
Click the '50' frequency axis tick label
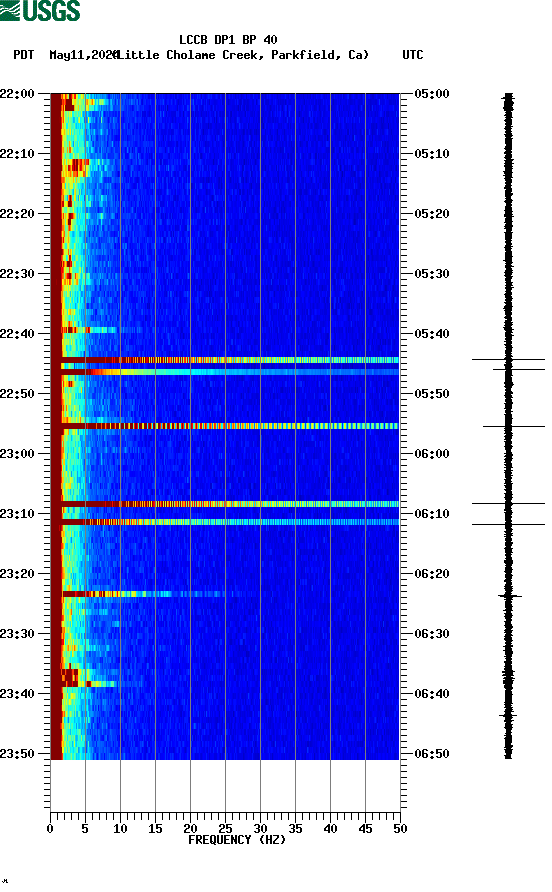click(x=400, y=829)
